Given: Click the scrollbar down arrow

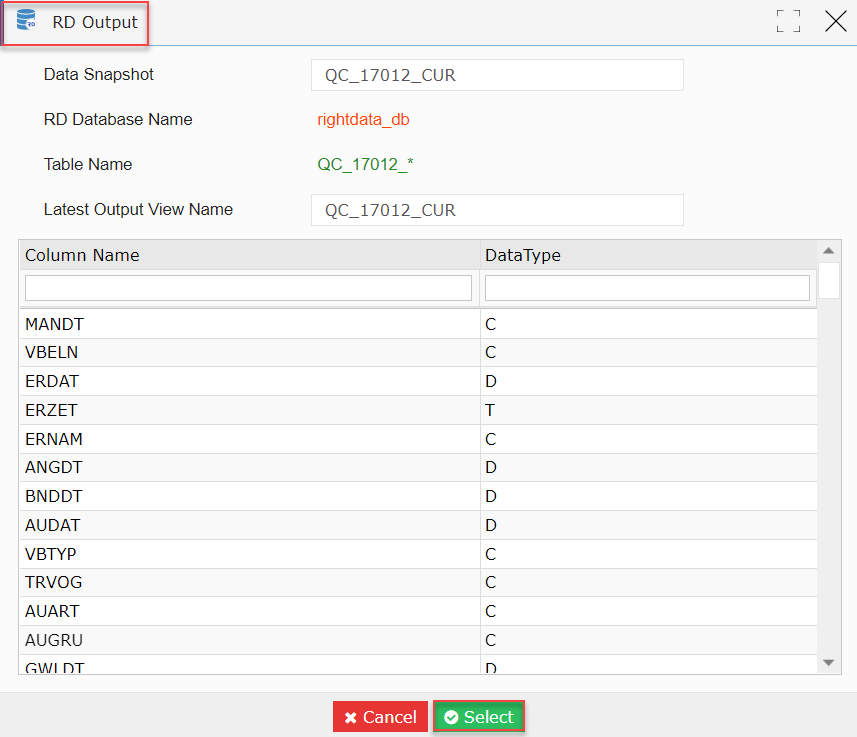Looking at the screenshot, I should coord(829,663).
